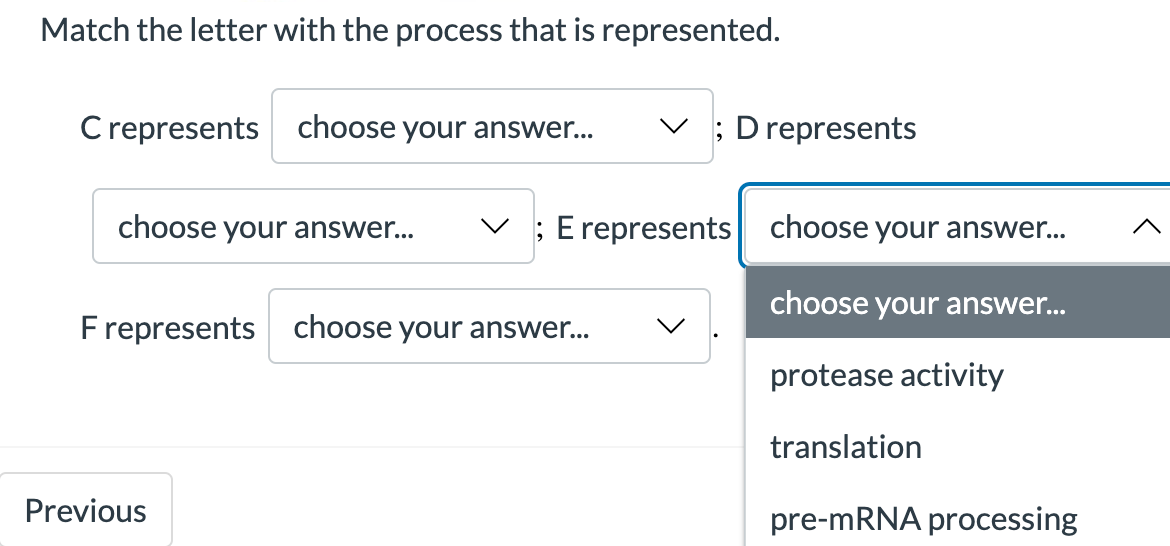Go back with the Previous button
The width and height of the screenshot is (1170, 546).
tap(86, 511)
